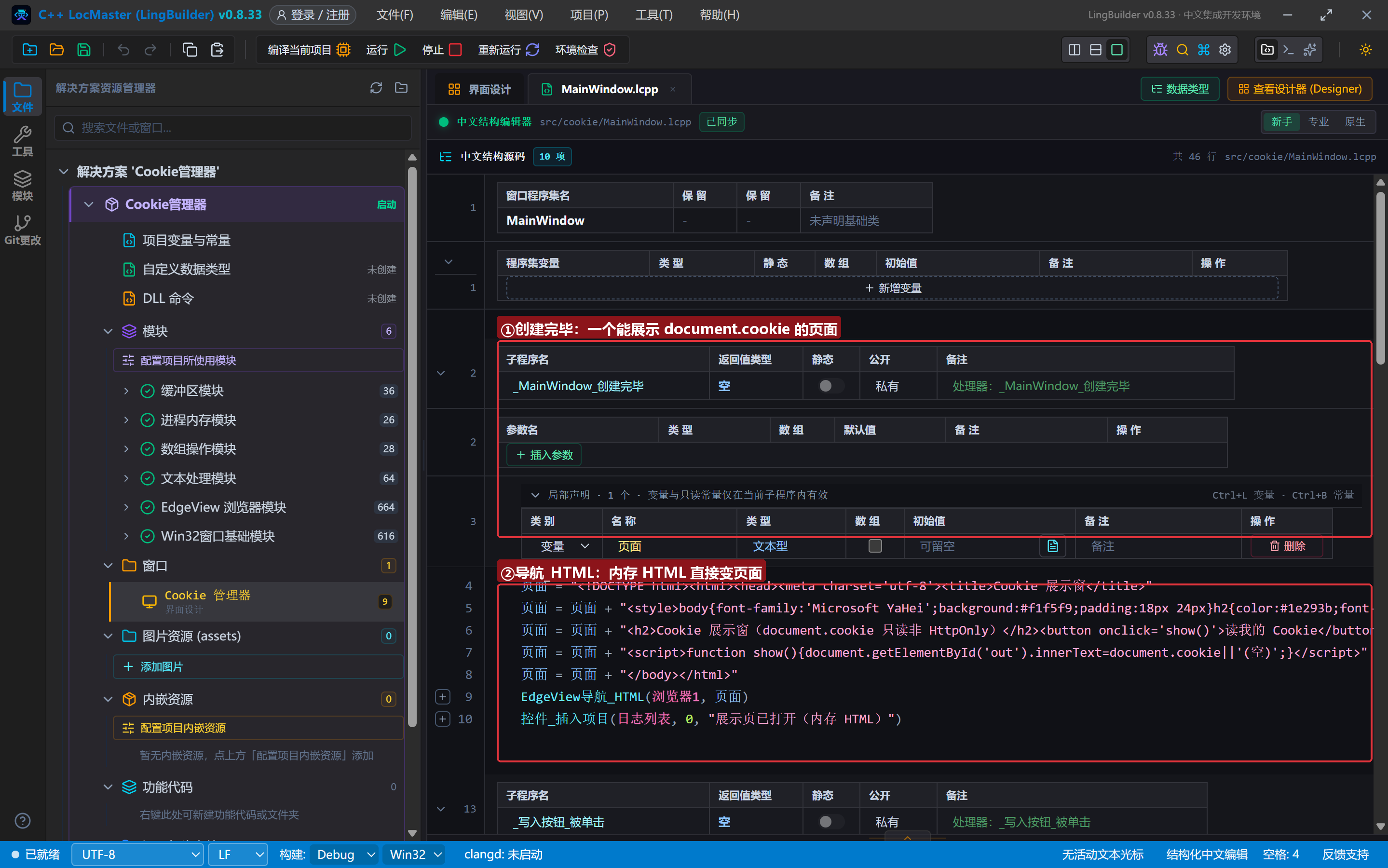1388x868 pixels.
Task: Open the Debug build configuration dropdown
Action: coord(344,854)
